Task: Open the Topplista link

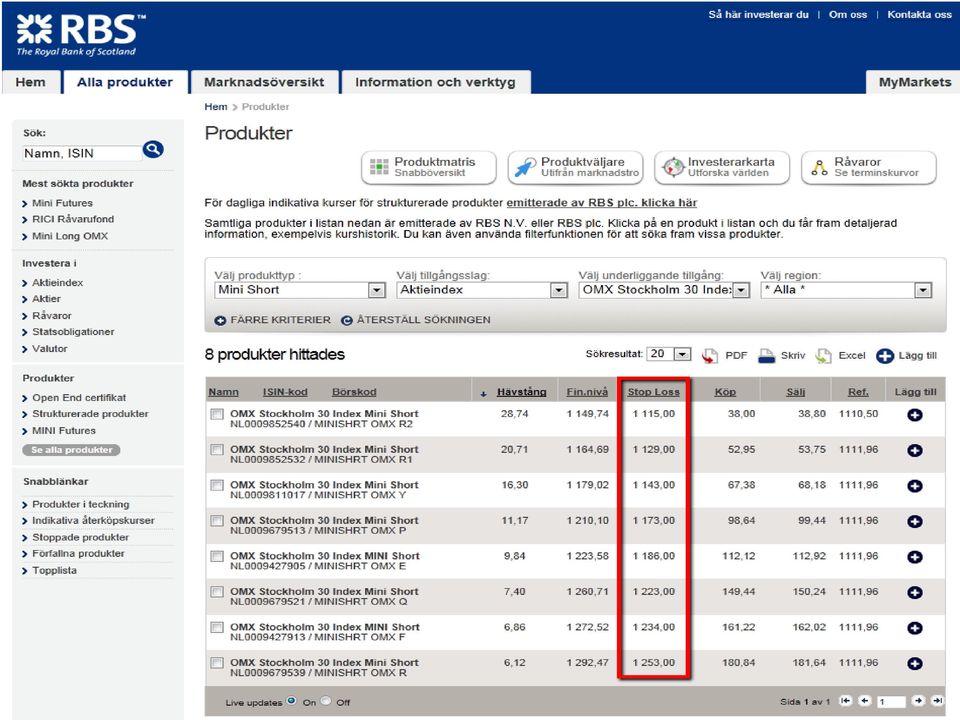Action: point(54,571)
